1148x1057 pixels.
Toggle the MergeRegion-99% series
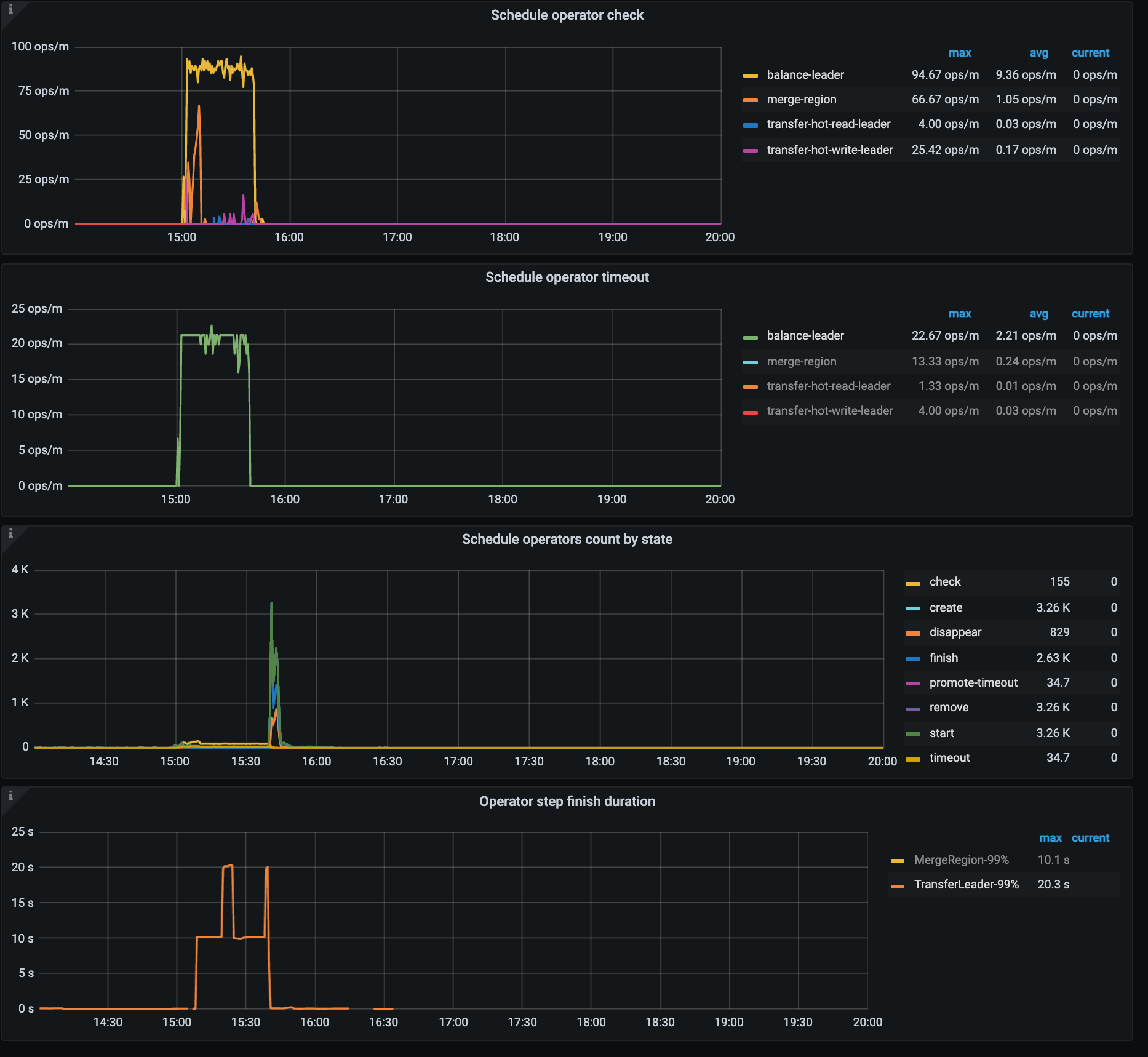[962, 860]
